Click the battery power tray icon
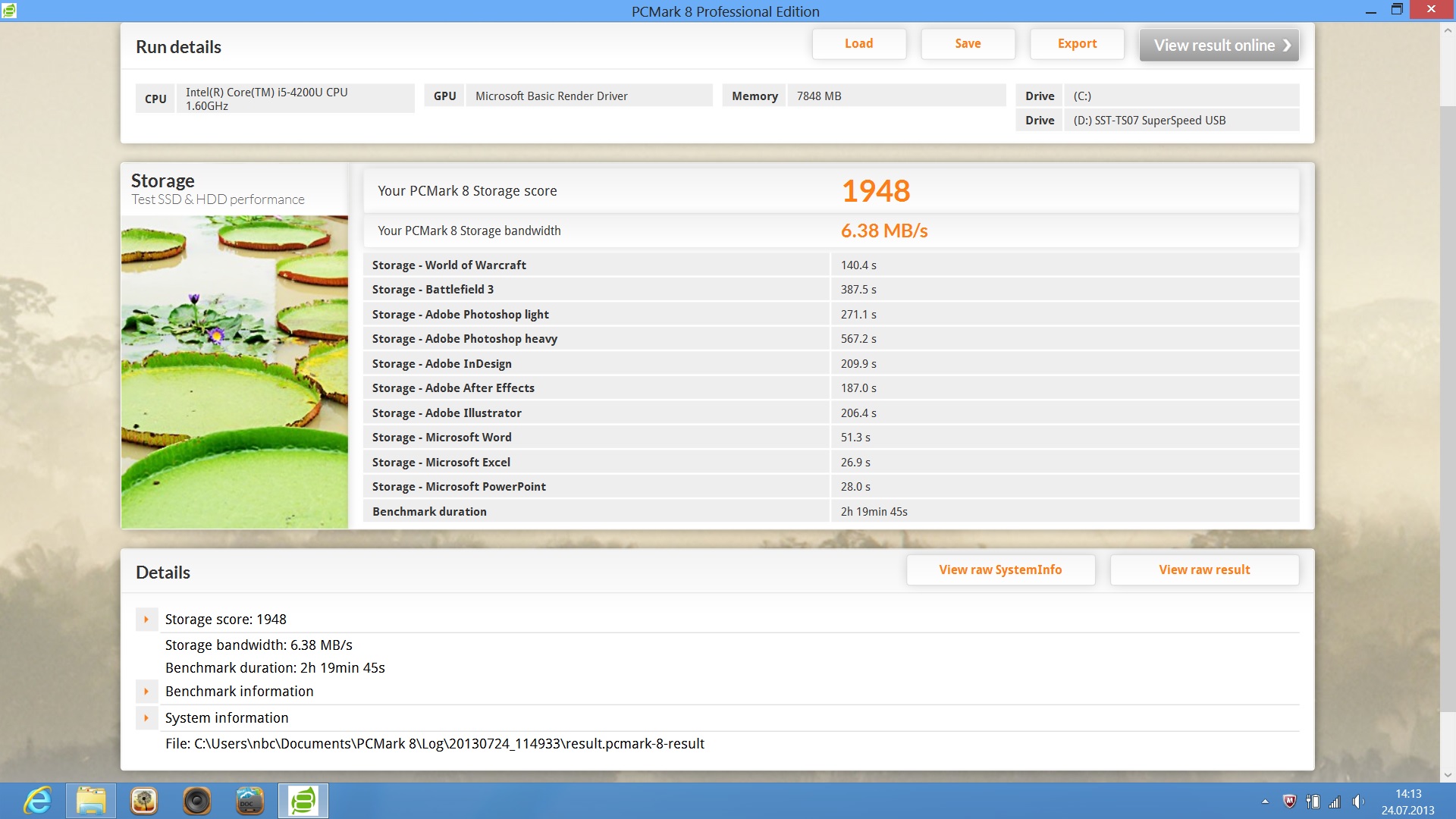The image size is (1456, 819). pos(1313,802)
